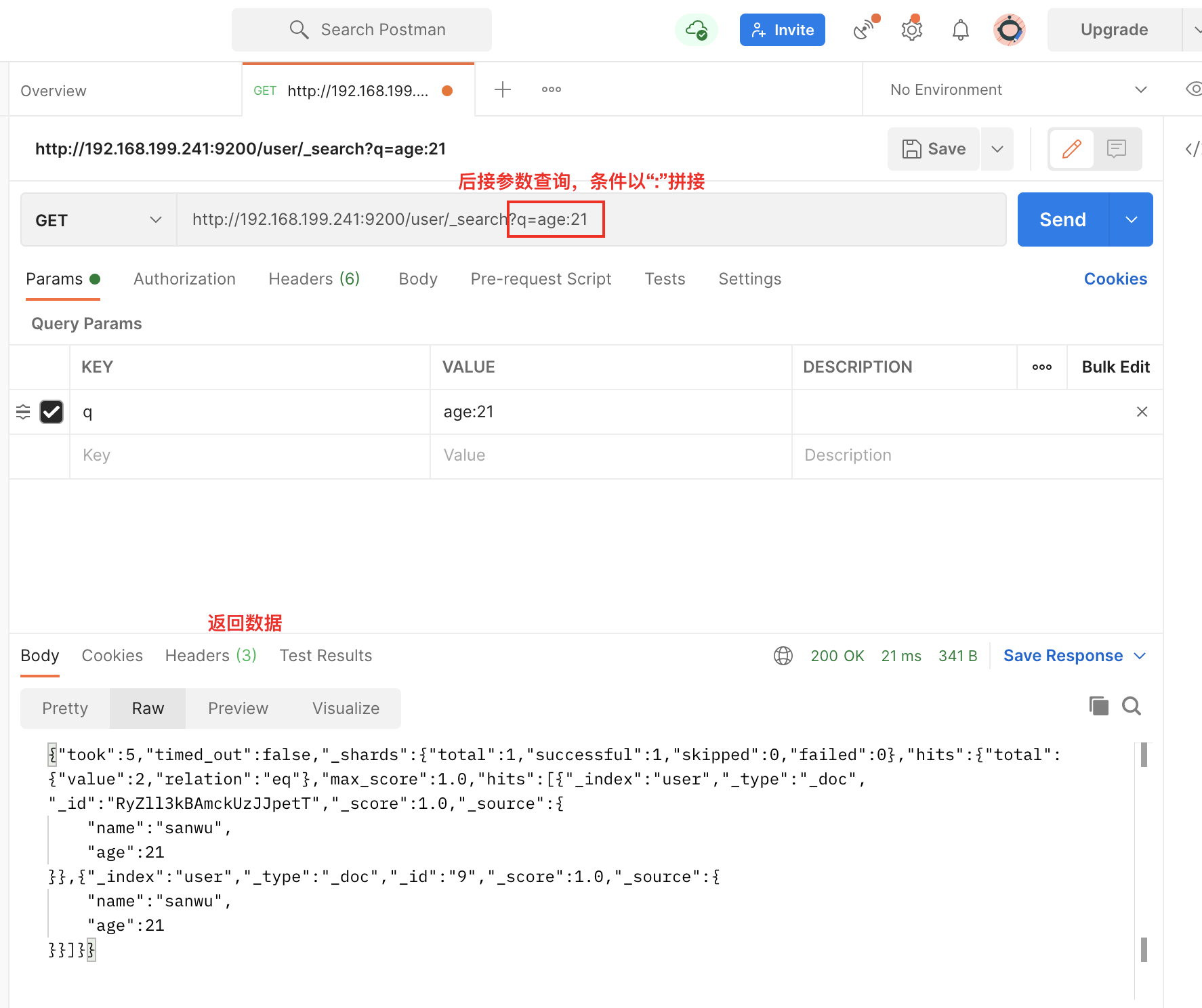Expand the Save Response dropdown
Image resolution: width=1202 pixels, height=1008 pixels.
[x=1140, y=656]
